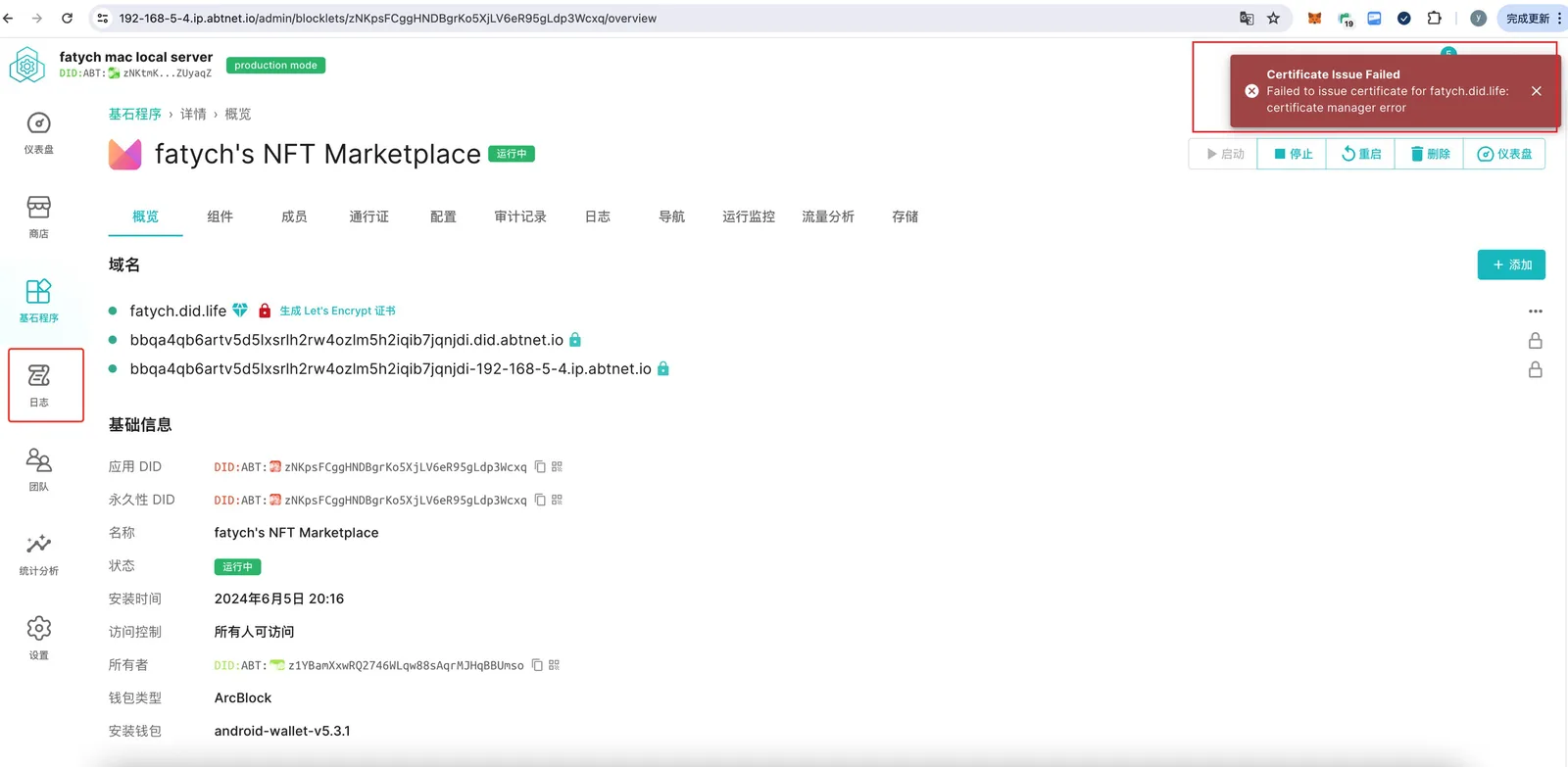Image resolution: width=1568 pixels, height=767 pixels.
Task: Click the 基石程序 breadcrumb link
Action: tap(134, 115)
